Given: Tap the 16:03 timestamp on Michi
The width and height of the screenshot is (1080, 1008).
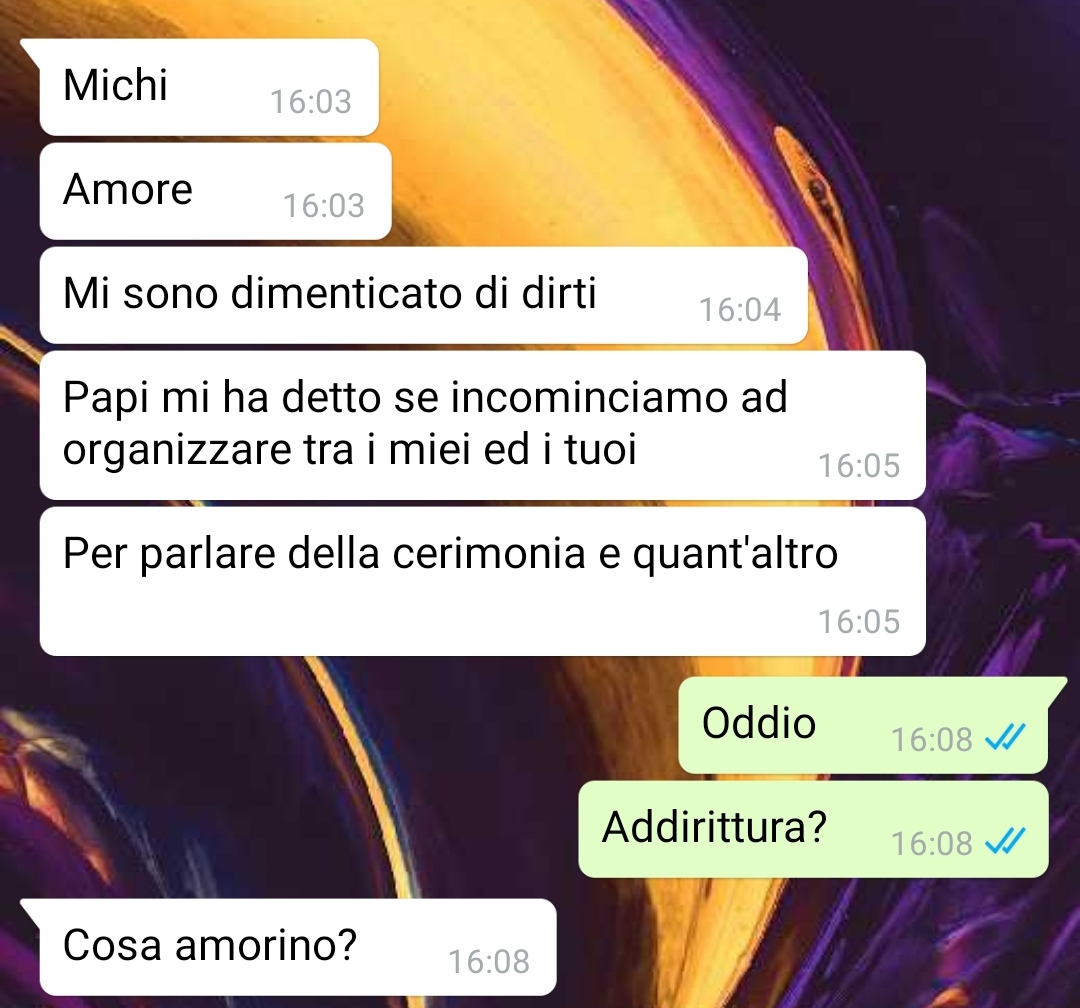Looking at the screenshot, I should pos(311,102).
